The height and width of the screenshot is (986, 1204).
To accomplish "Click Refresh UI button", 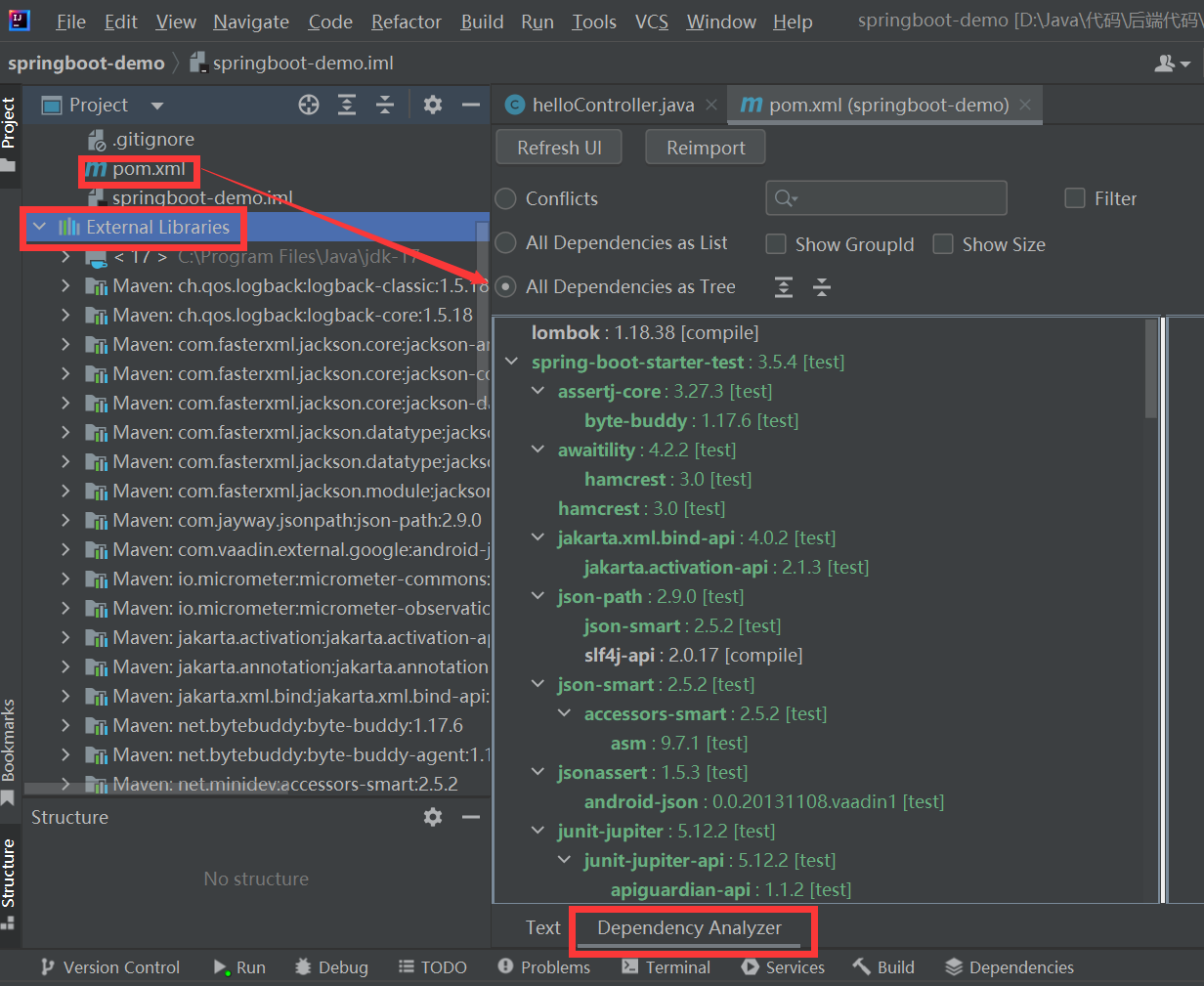I will click(559, 148).
